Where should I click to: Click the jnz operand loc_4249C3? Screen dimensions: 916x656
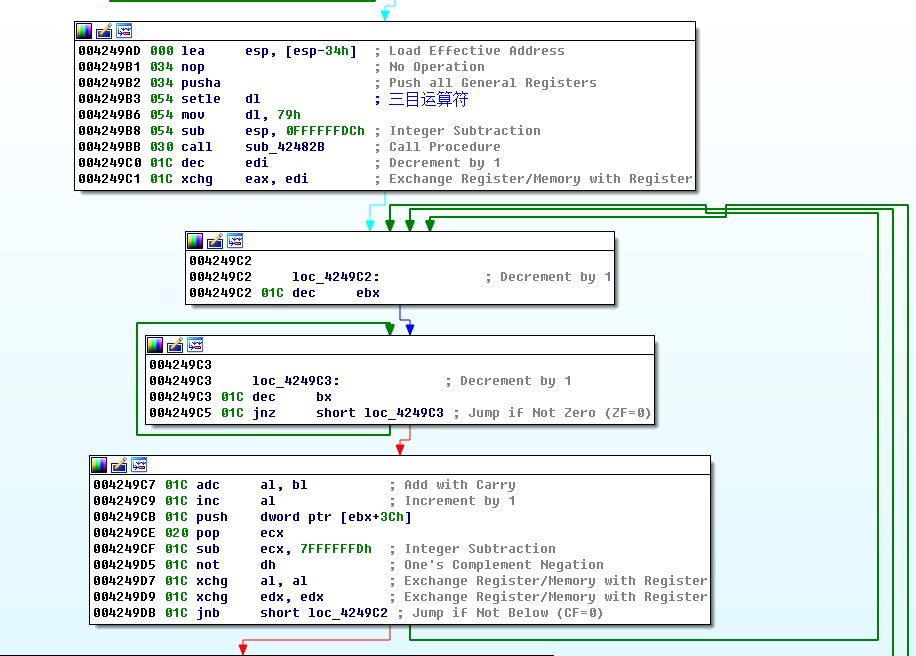pos(403,413)
